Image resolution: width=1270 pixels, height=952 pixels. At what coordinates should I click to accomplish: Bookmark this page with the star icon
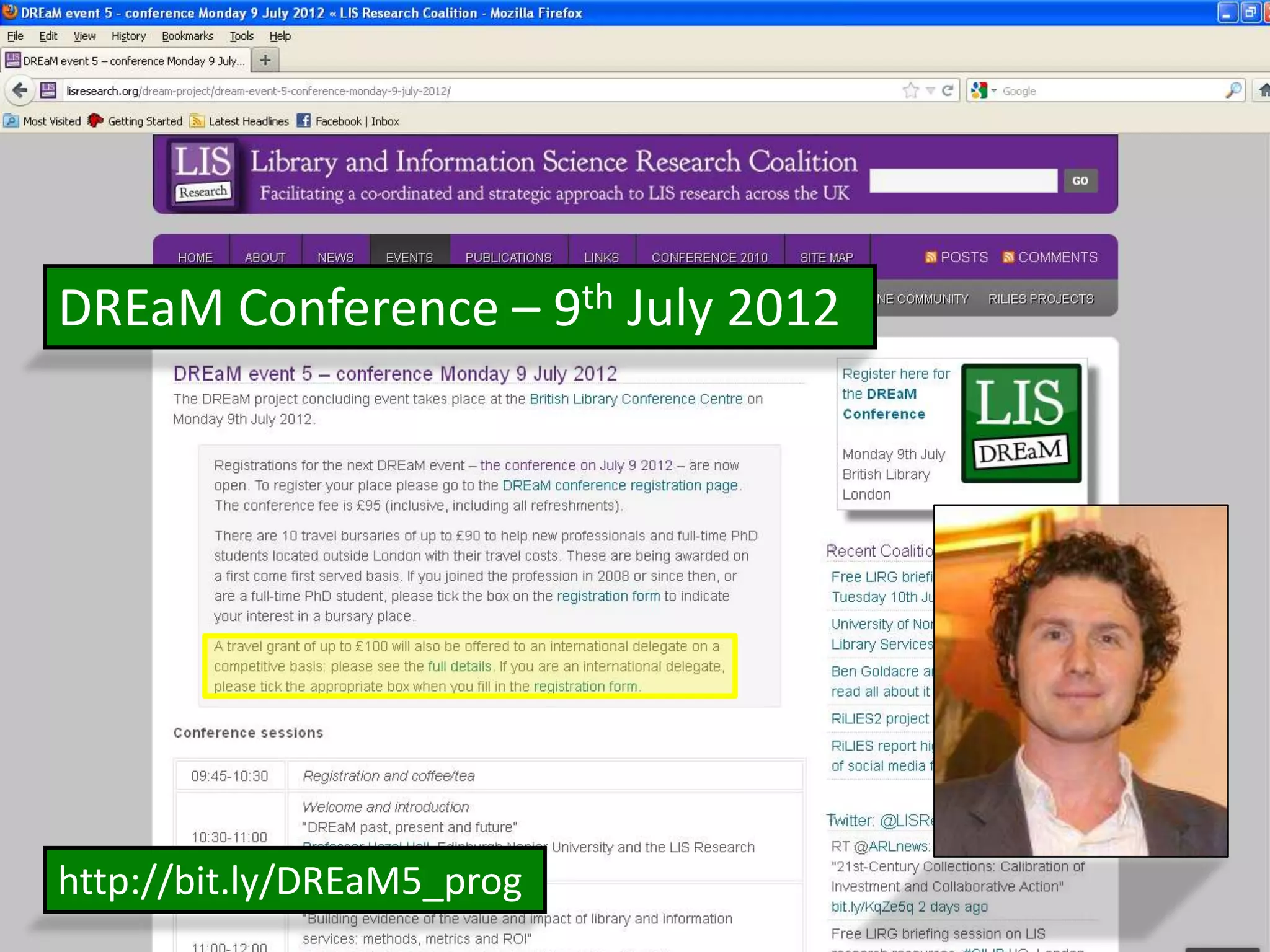(x=910, y=91)
